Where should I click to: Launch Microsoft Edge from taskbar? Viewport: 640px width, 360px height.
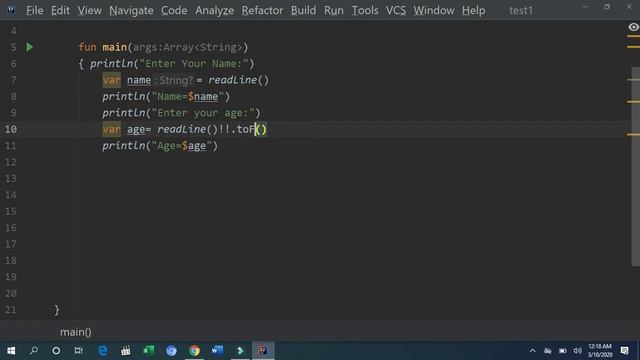tap(103, 351)
